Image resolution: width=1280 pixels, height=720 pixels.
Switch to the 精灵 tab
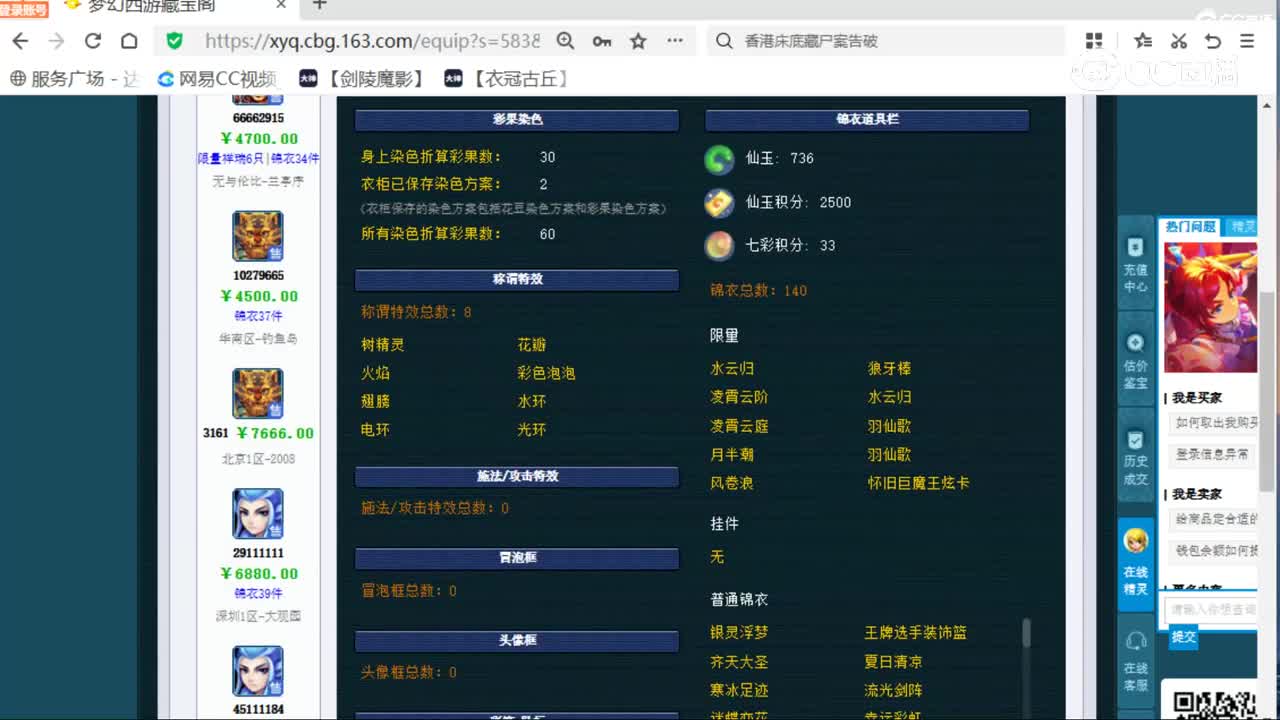[x=1243, y=228]
